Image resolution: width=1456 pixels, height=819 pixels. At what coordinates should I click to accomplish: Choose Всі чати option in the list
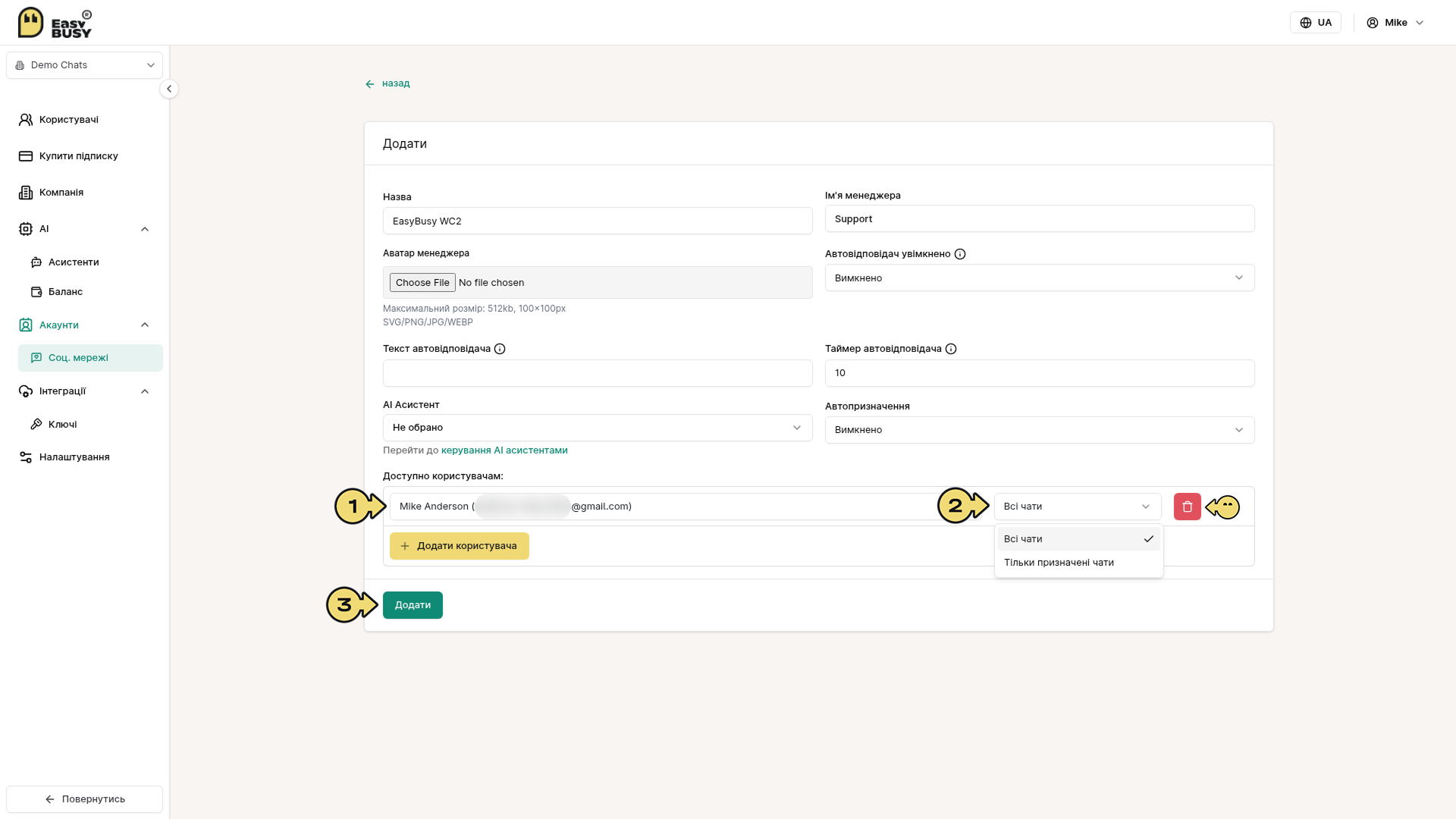(1078, 539)
